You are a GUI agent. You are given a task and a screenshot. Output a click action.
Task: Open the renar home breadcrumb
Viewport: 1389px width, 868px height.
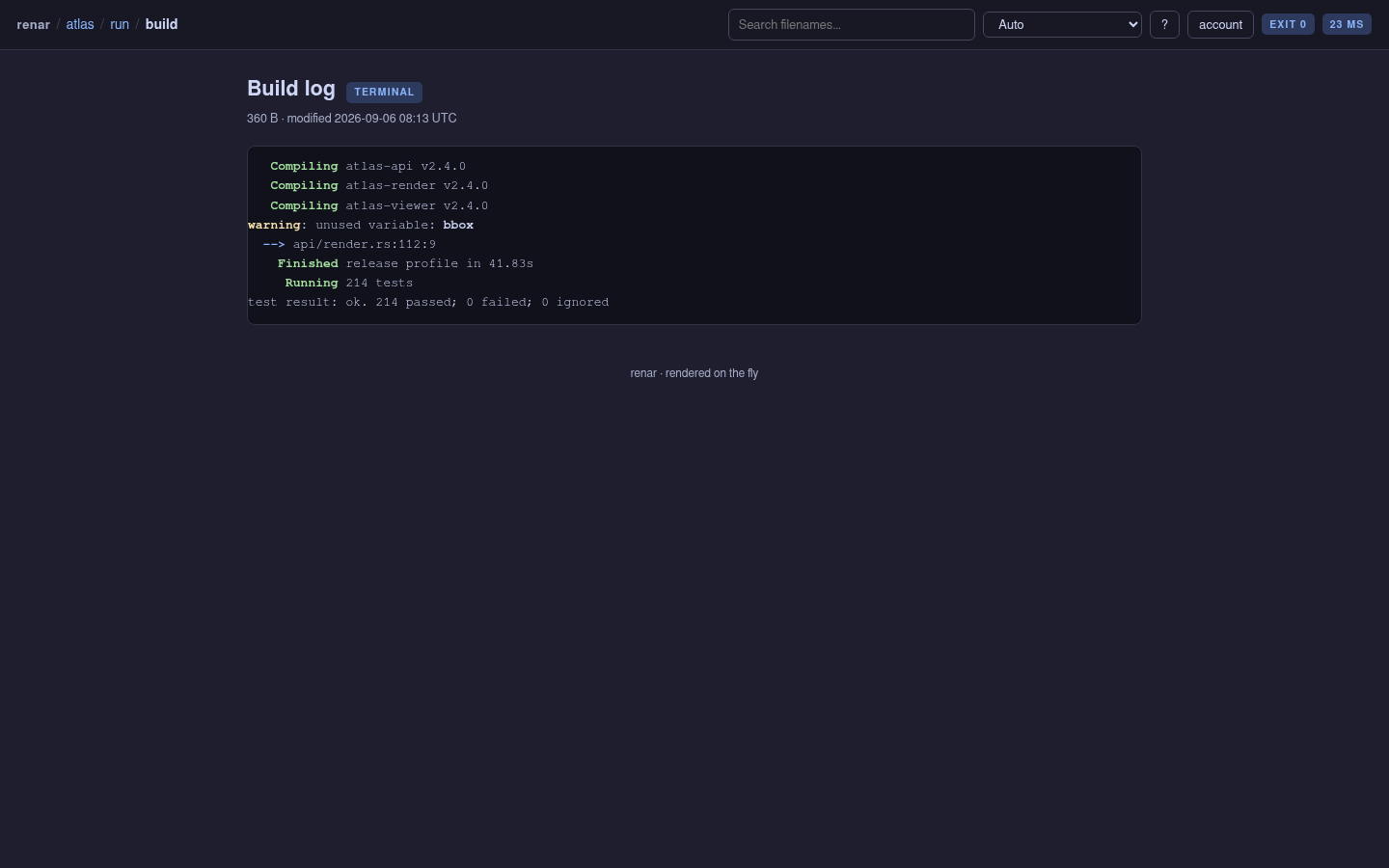(x=34, y=24)
